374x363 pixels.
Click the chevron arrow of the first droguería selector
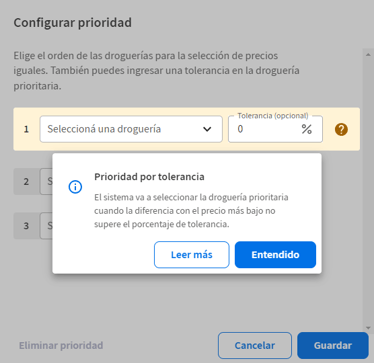[207, 129]
